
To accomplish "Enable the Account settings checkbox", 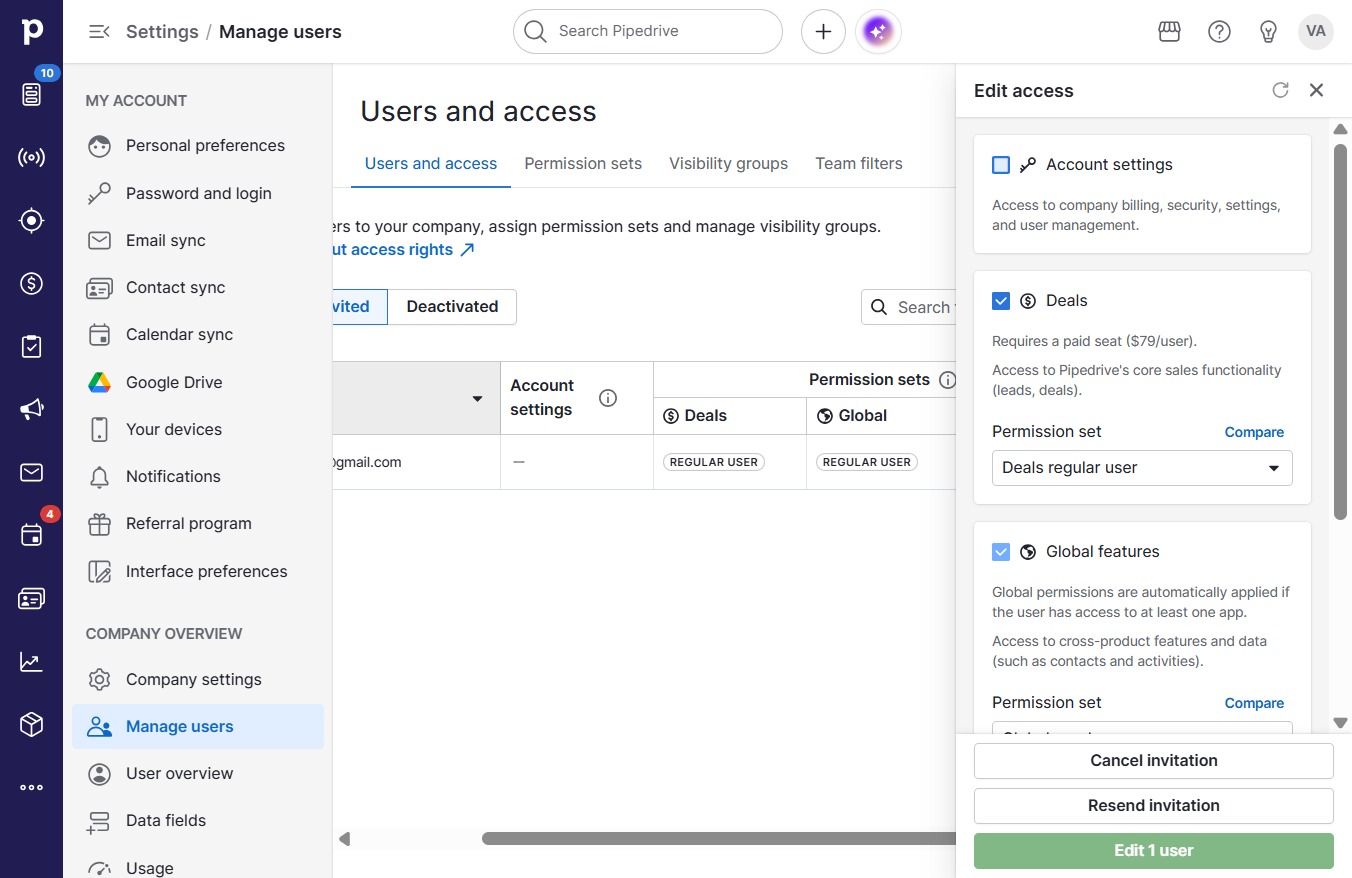I will pos(1001,165).
